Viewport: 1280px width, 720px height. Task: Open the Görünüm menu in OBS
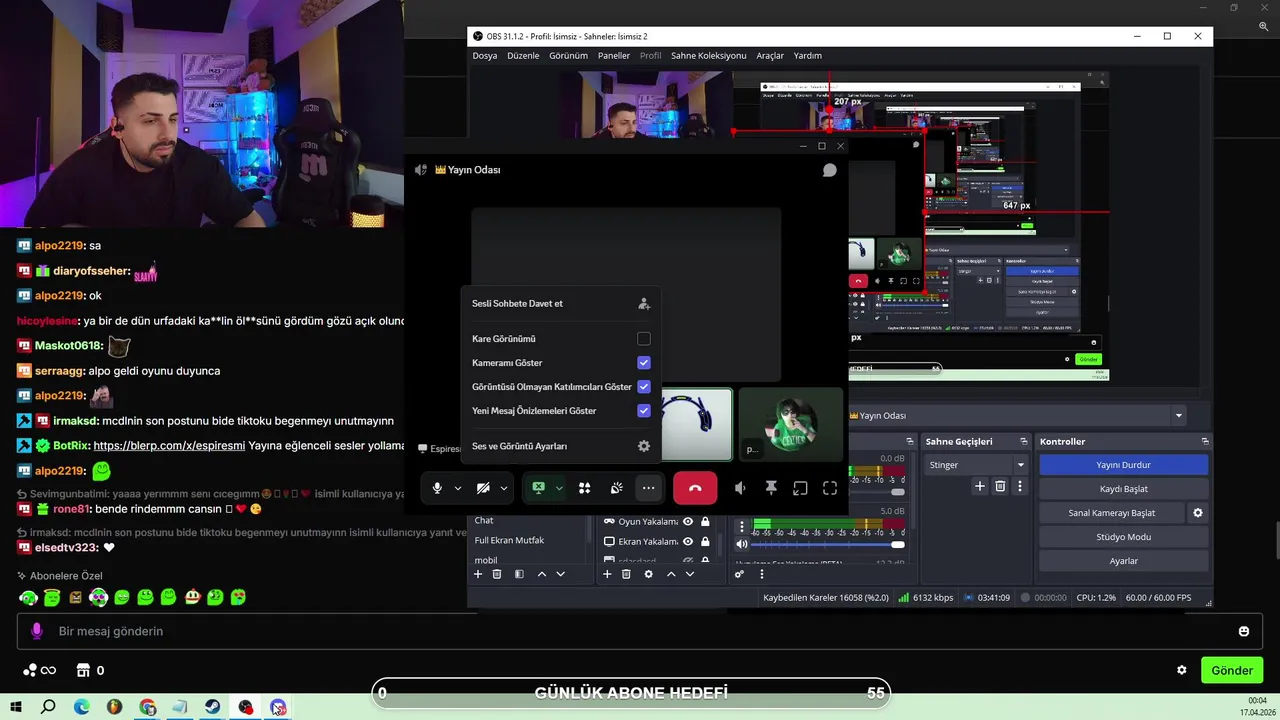tap(568, 56)
